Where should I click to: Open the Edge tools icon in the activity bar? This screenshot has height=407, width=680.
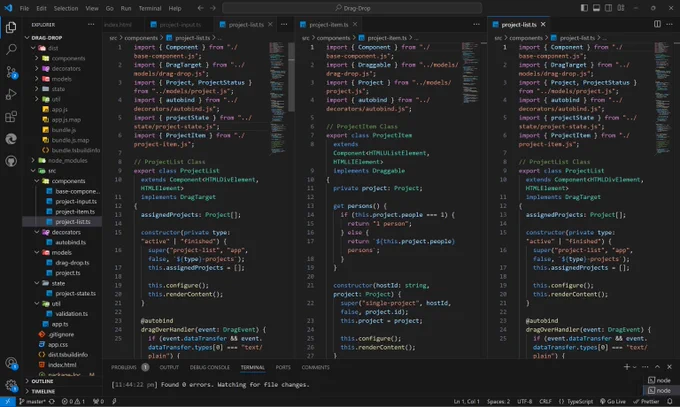[x=11, y=139]
